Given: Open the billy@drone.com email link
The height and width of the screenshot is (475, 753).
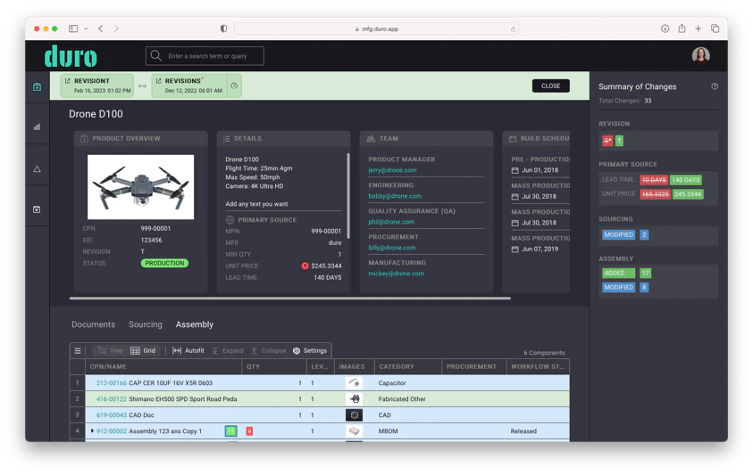Looking at the screenshot, I should point(392,248).
